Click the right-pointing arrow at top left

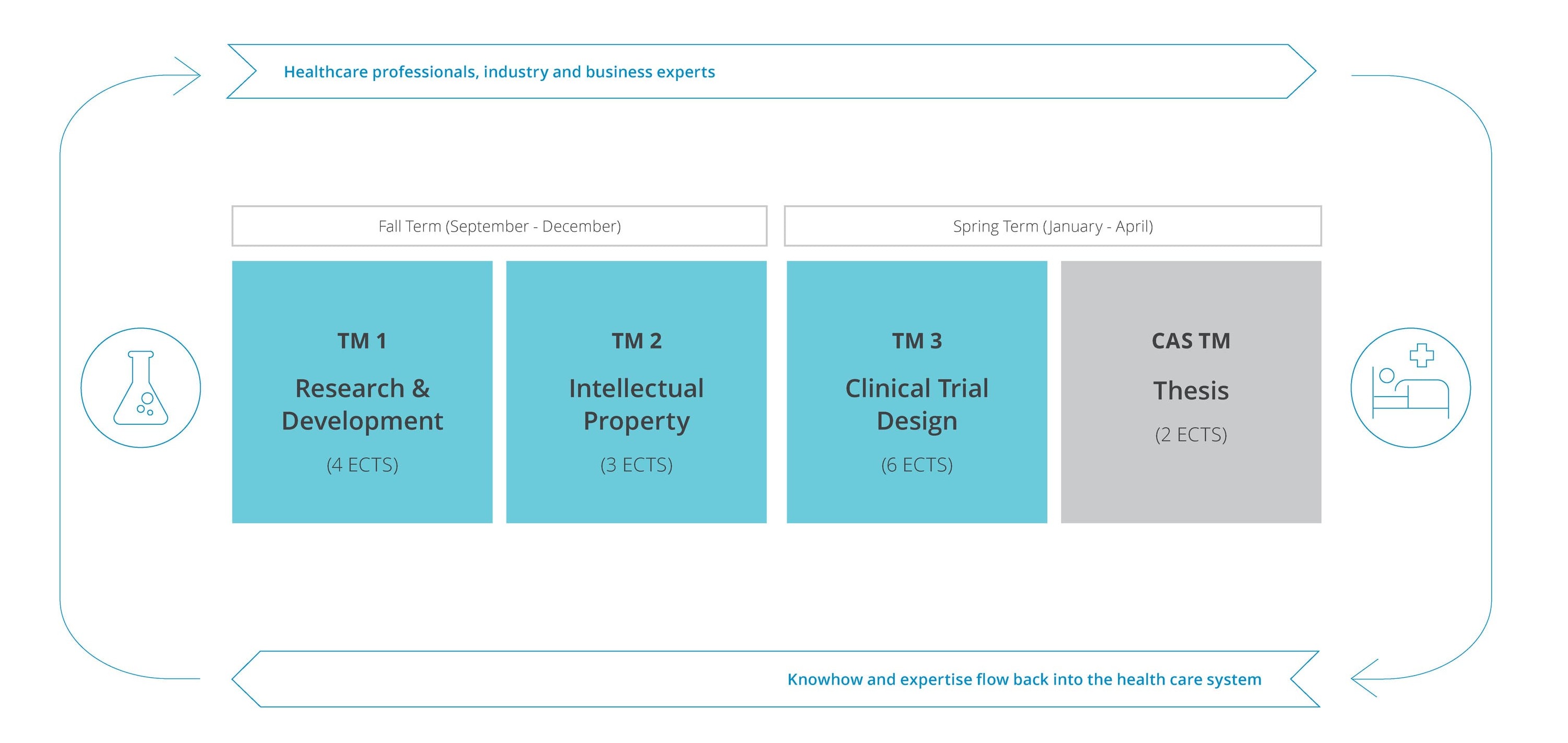click(x=187, y=75)
